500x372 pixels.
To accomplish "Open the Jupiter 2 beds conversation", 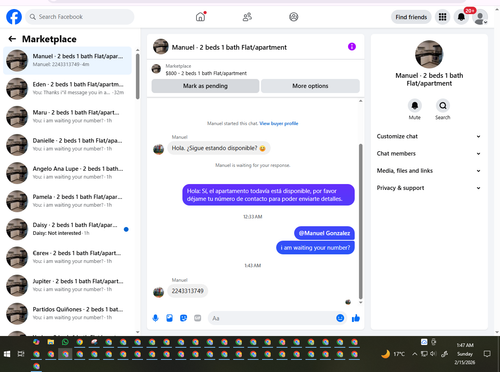I will coord(68,285).
